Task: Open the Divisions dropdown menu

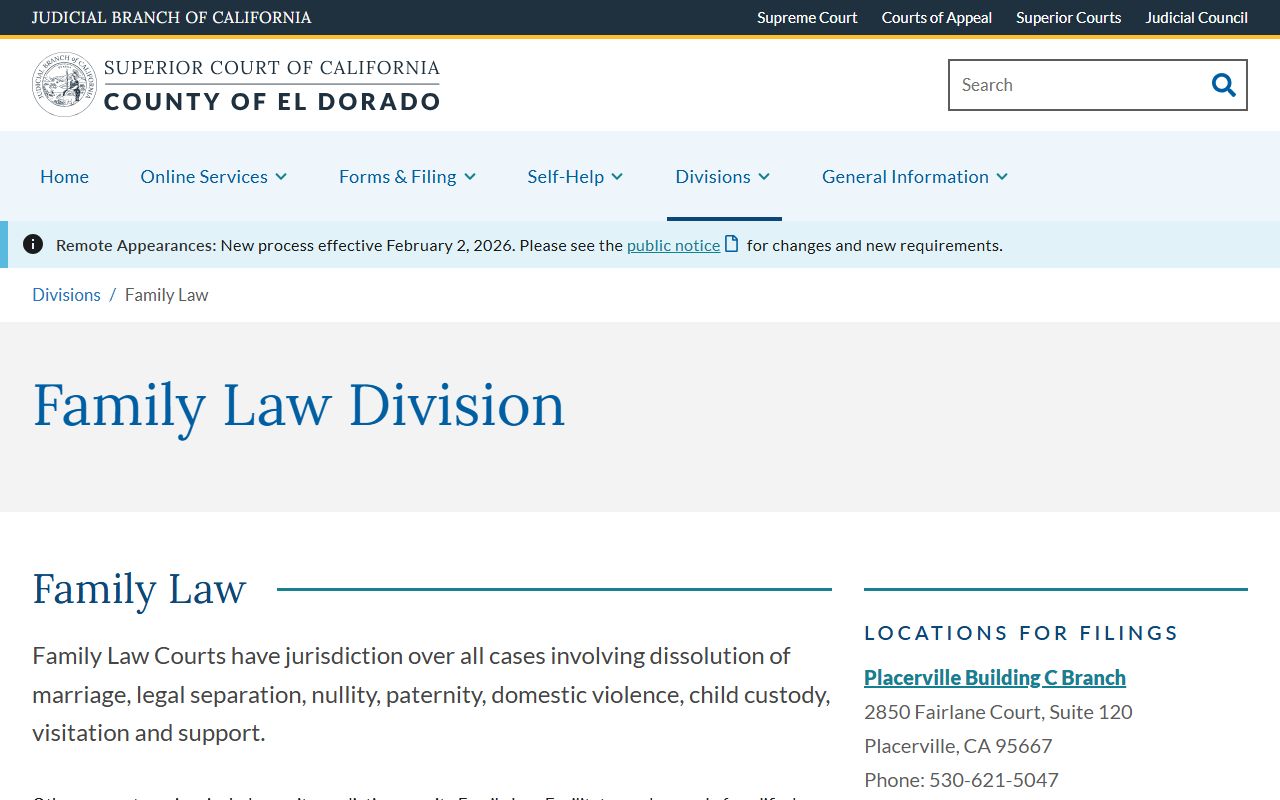Action: coord(723,176)
